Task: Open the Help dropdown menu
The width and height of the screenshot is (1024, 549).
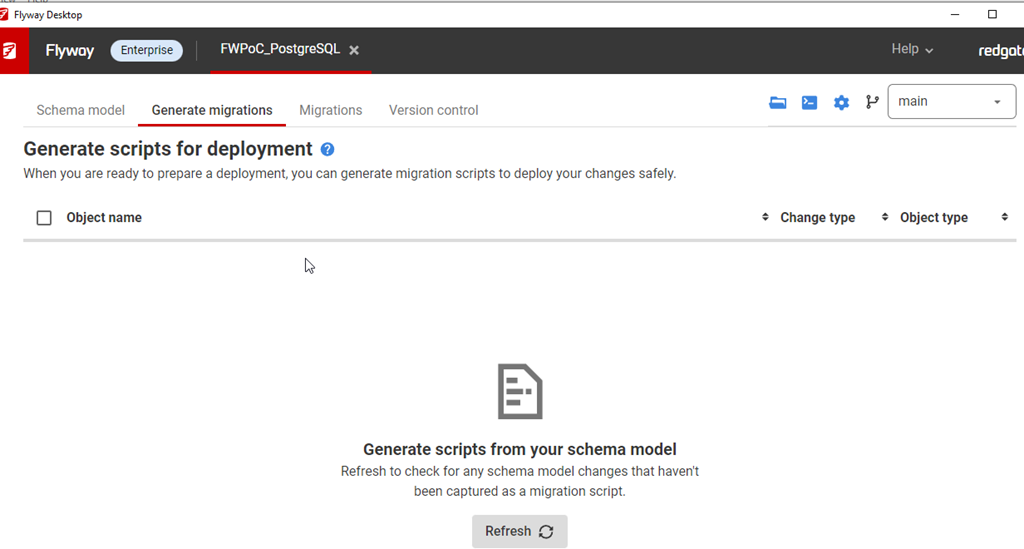Action: pyautogui.click(x=911, y=50)
